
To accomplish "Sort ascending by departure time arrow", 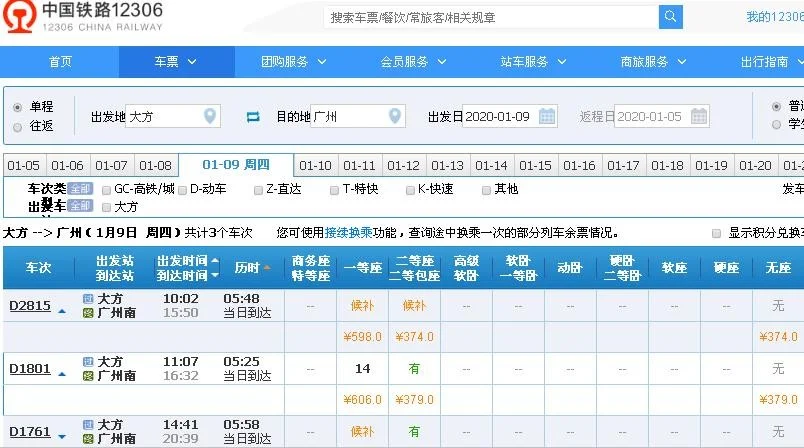I will [215, 261].
